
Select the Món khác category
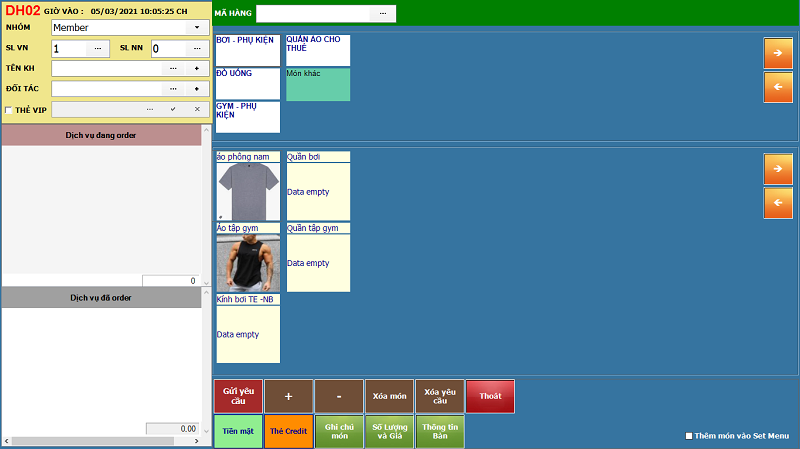tap(318, 84)
